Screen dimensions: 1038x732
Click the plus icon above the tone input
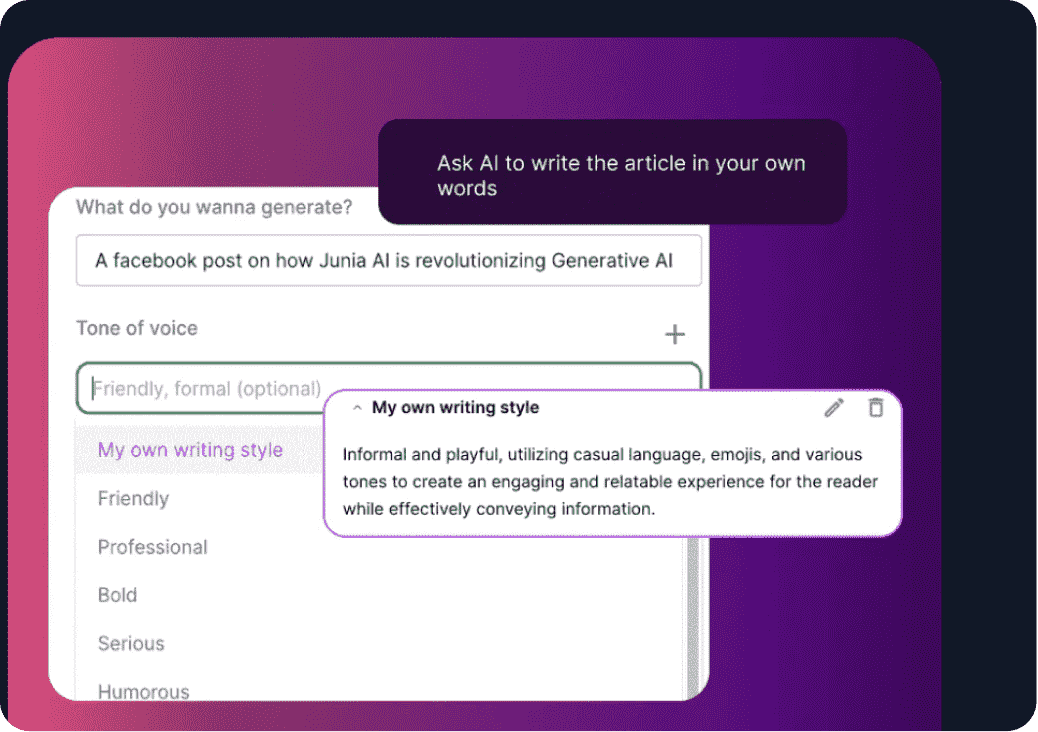(x=675, y=334)
